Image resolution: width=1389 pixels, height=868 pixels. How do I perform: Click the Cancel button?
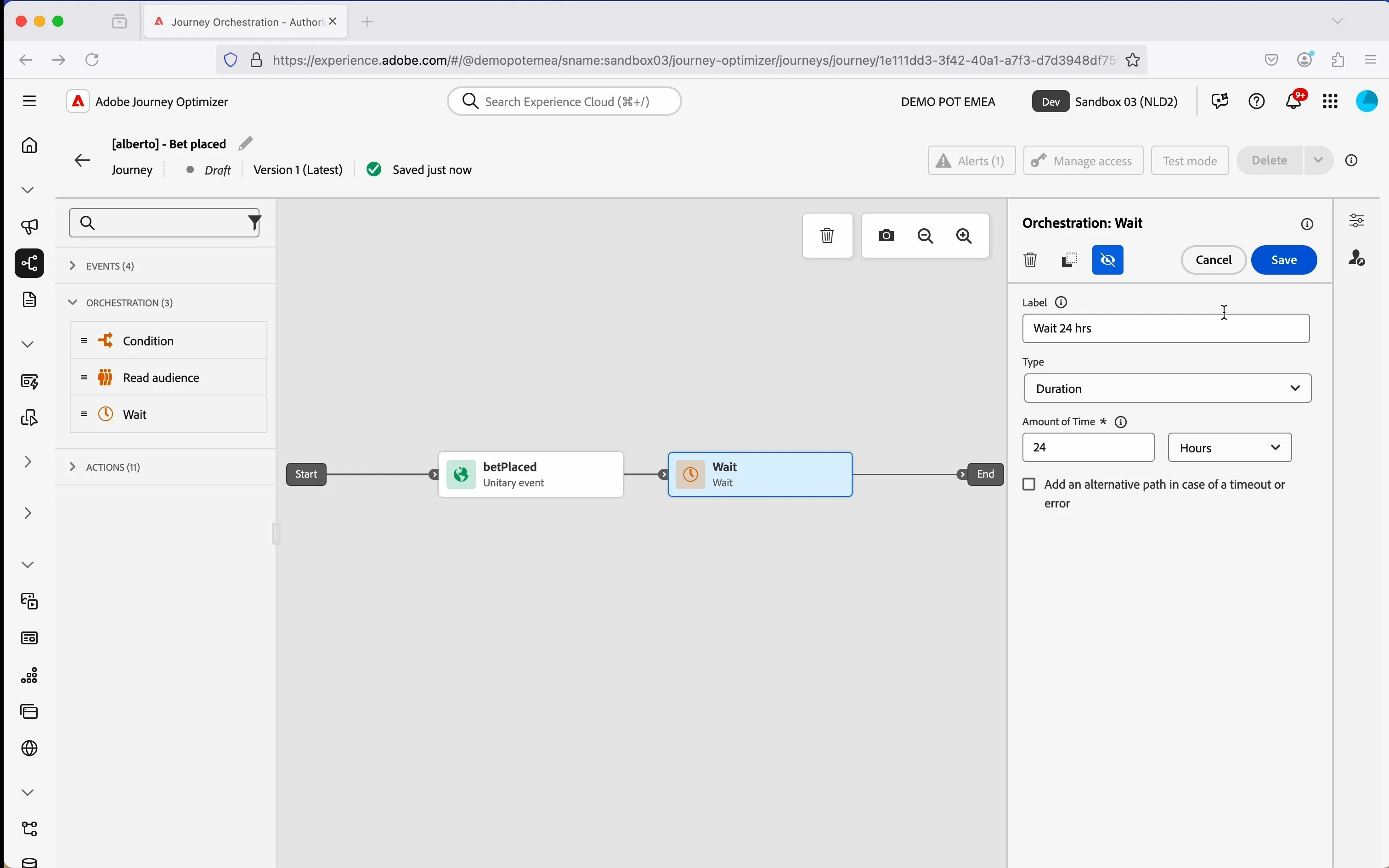pos(1214,260)
